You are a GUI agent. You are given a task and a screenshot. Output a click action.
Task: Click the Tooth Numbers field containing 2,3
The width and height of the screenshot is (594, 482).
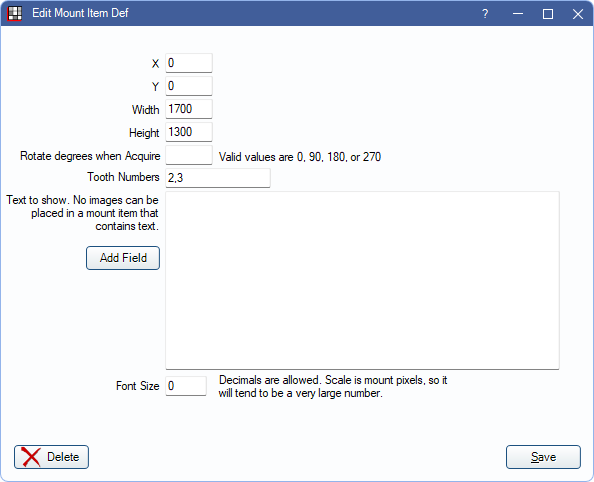(x=218, y=178)
